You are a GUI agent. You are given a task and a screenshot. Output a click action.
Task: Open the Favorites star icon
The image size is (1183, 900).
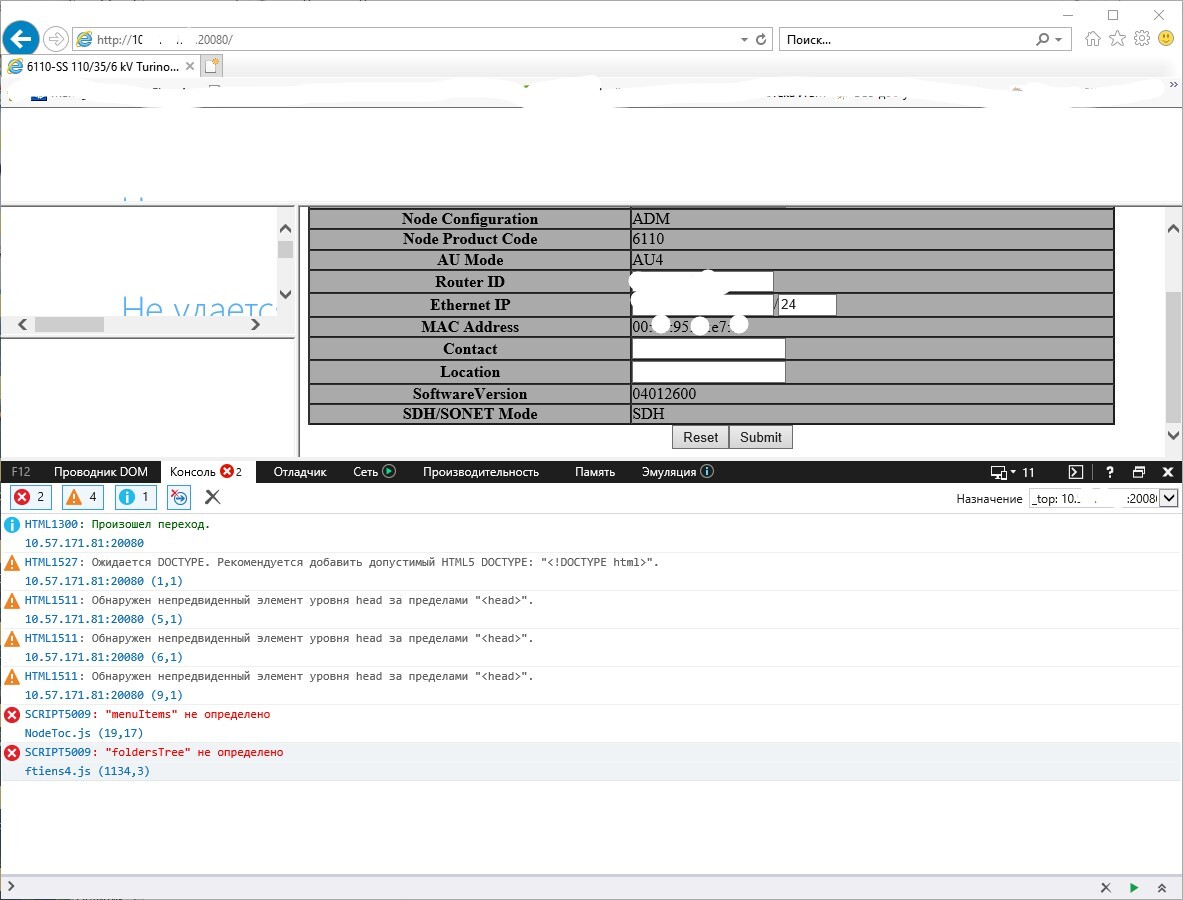[x=1117, y=39]
